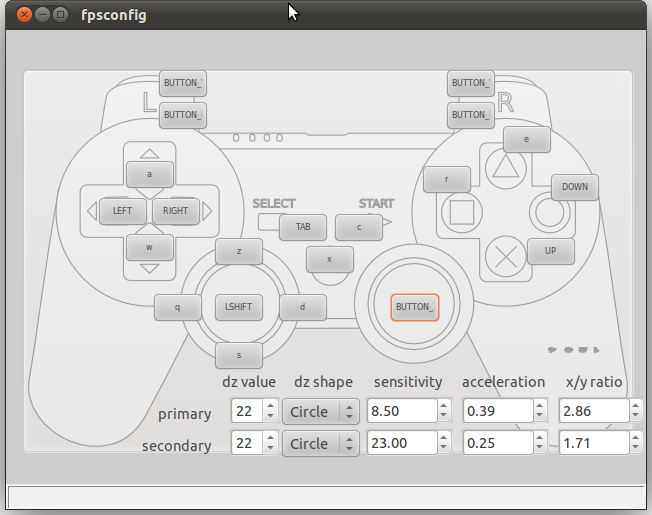Open the primary dz shape Circle dropdown

321,412
